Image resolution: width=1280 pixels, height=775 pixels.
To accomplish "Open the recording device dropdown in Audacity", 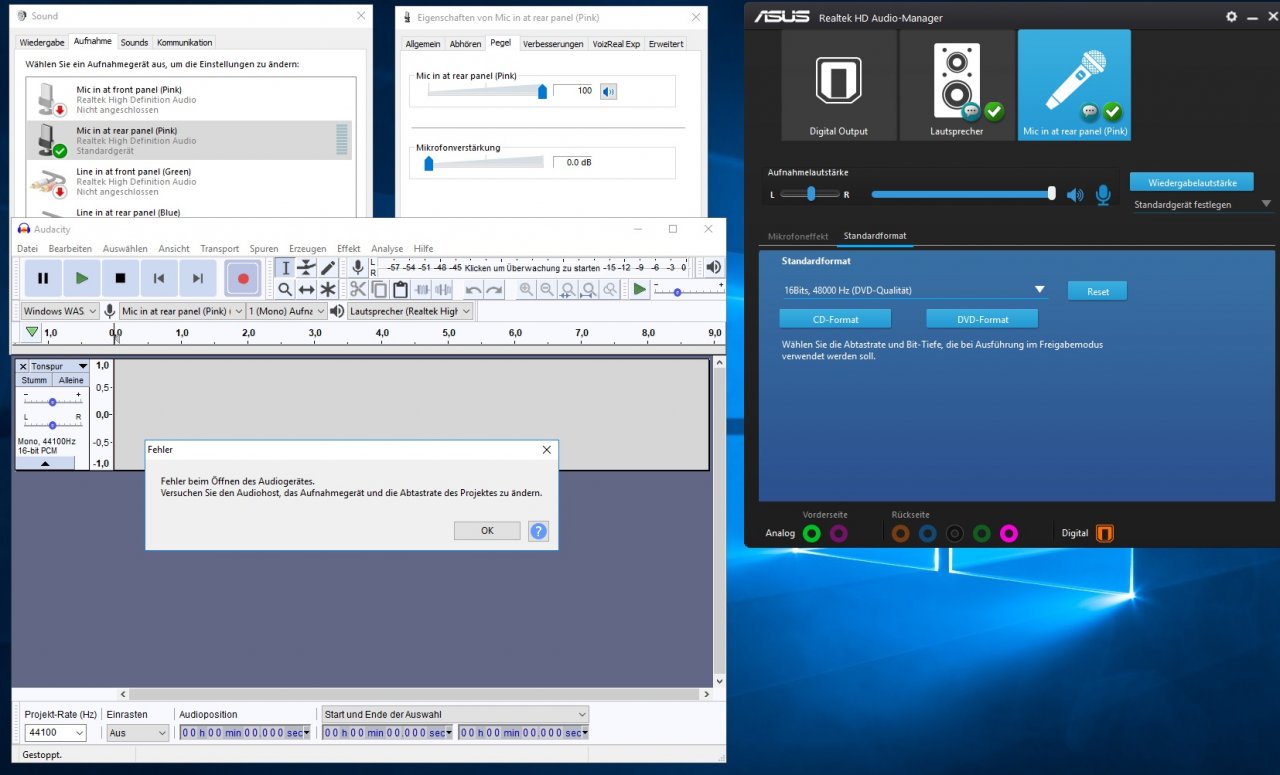I will pyautogui.click(x=182, y=311).
